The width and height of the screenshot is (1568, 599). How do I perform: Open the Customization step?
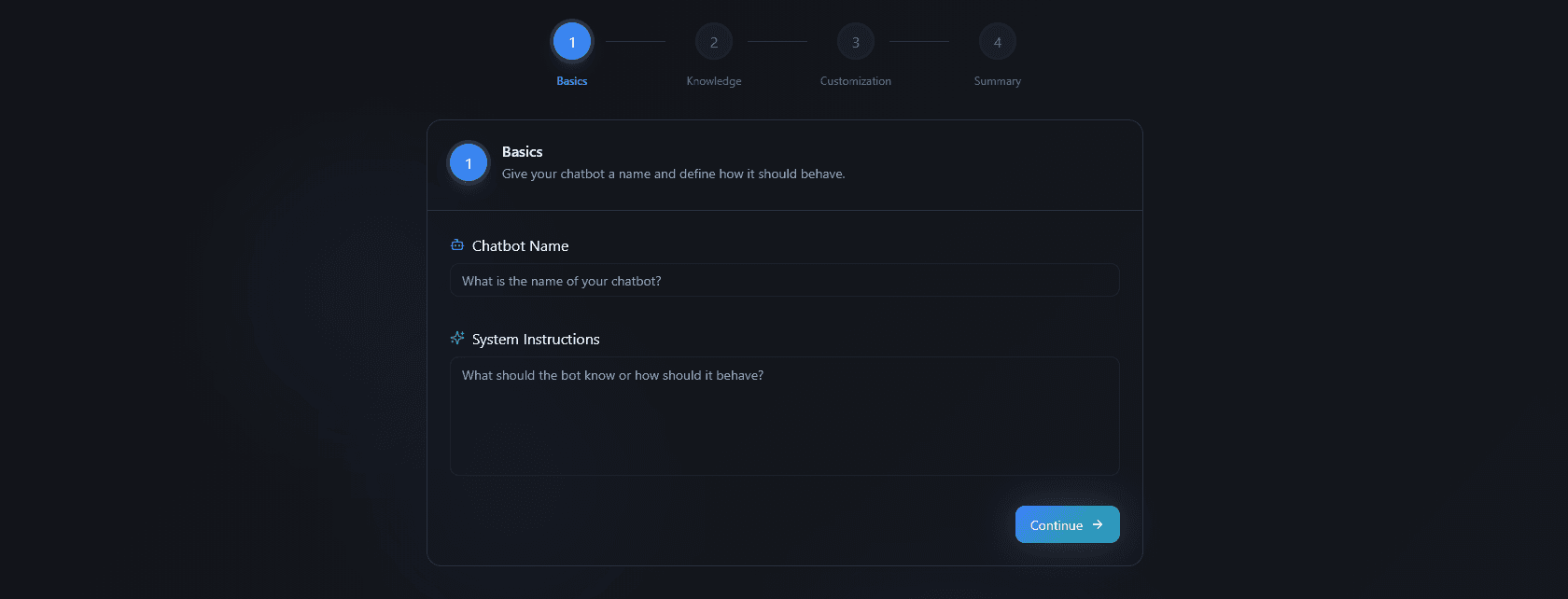click(x=855, y=80)
